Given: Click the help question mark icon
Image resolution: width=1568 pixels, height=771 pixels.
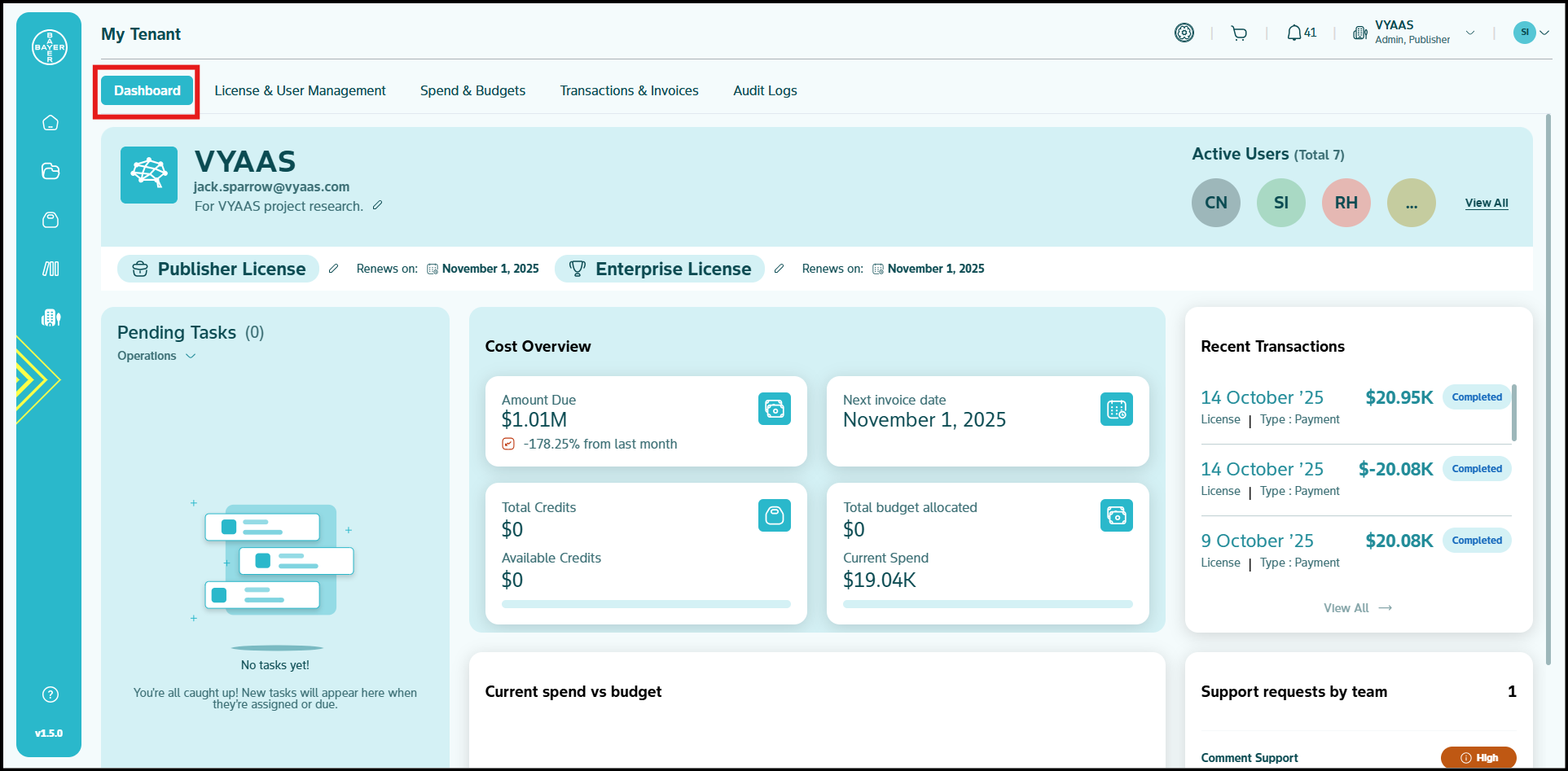Looking at the screenshot, I should coord(51,694).
